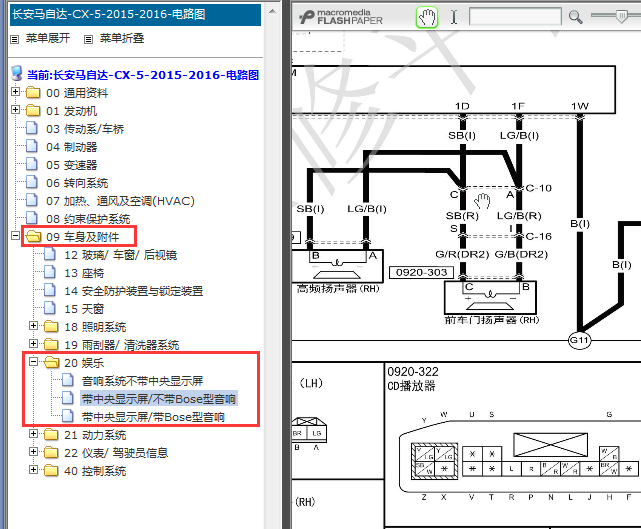Select 带中央显示屏/不带Bose型音响 diagram
This screenshot has width=641, height=529.
tap(159, 399)
